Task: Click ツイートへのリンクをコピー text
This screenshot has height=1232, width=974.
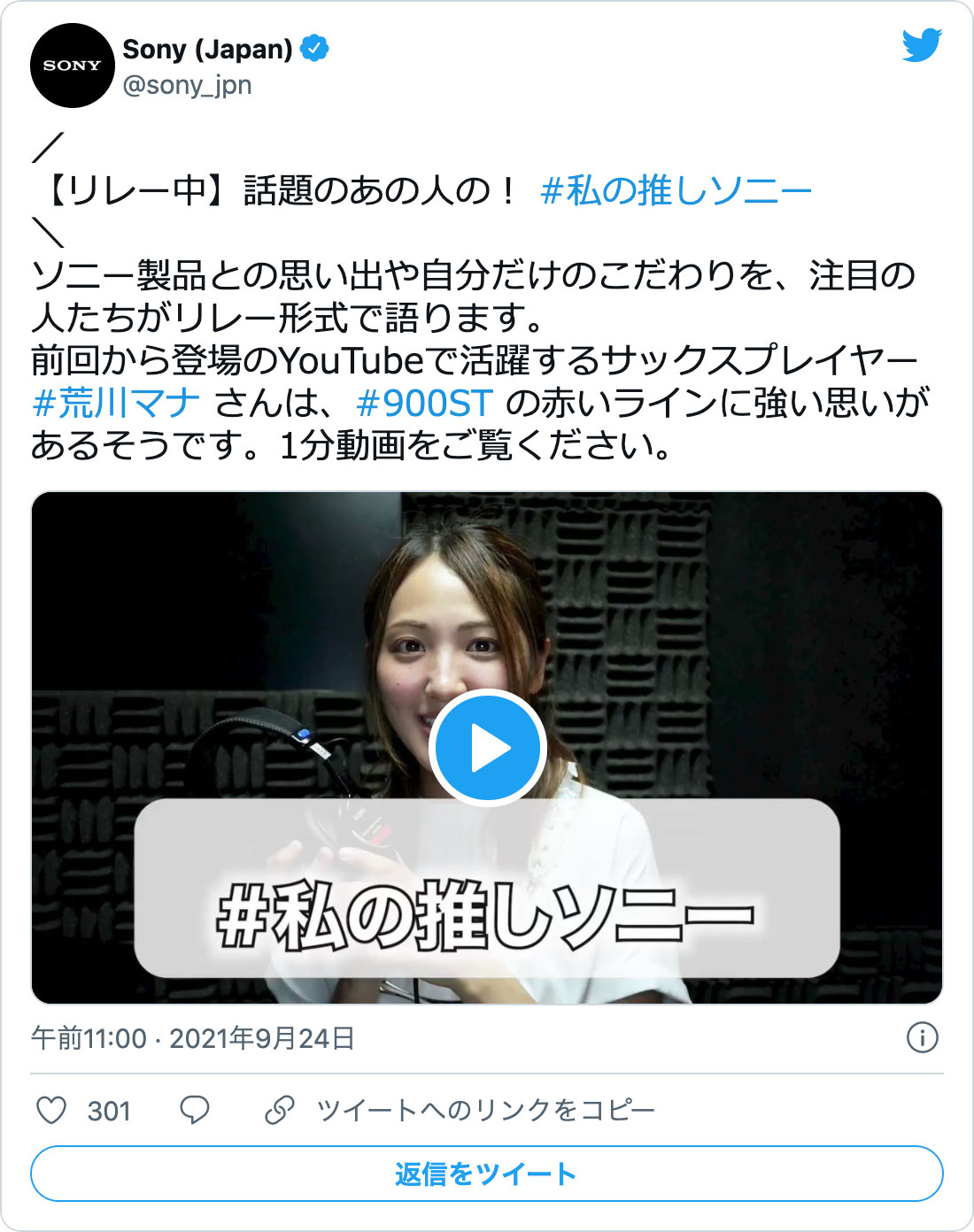Action: click(486, 1110)
